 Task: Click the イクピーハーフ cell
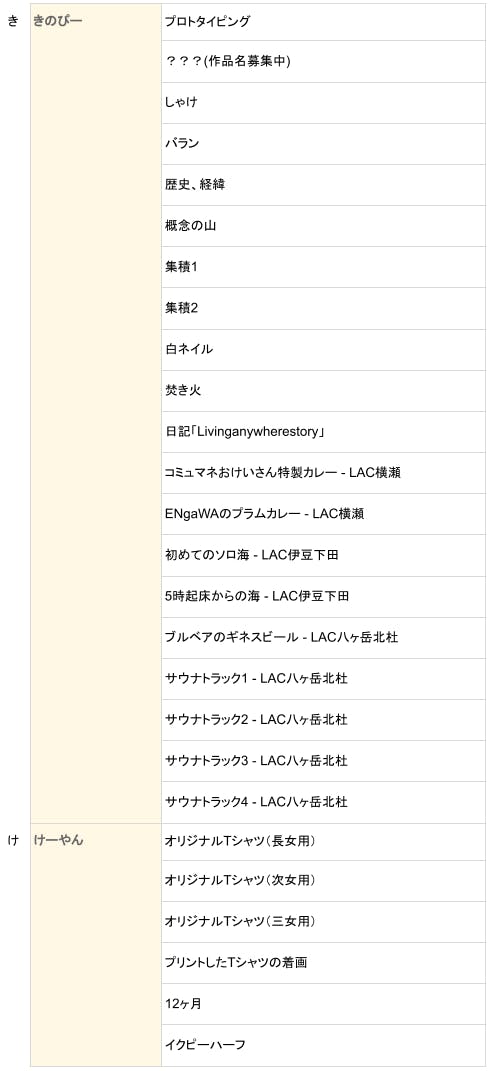[x=323, y=1045]
